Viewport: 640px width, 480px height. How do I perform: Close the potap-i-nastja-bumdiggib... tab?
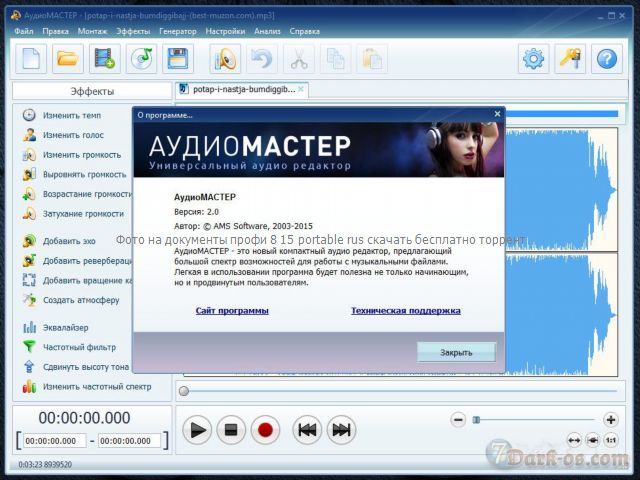tap(301, 89)
